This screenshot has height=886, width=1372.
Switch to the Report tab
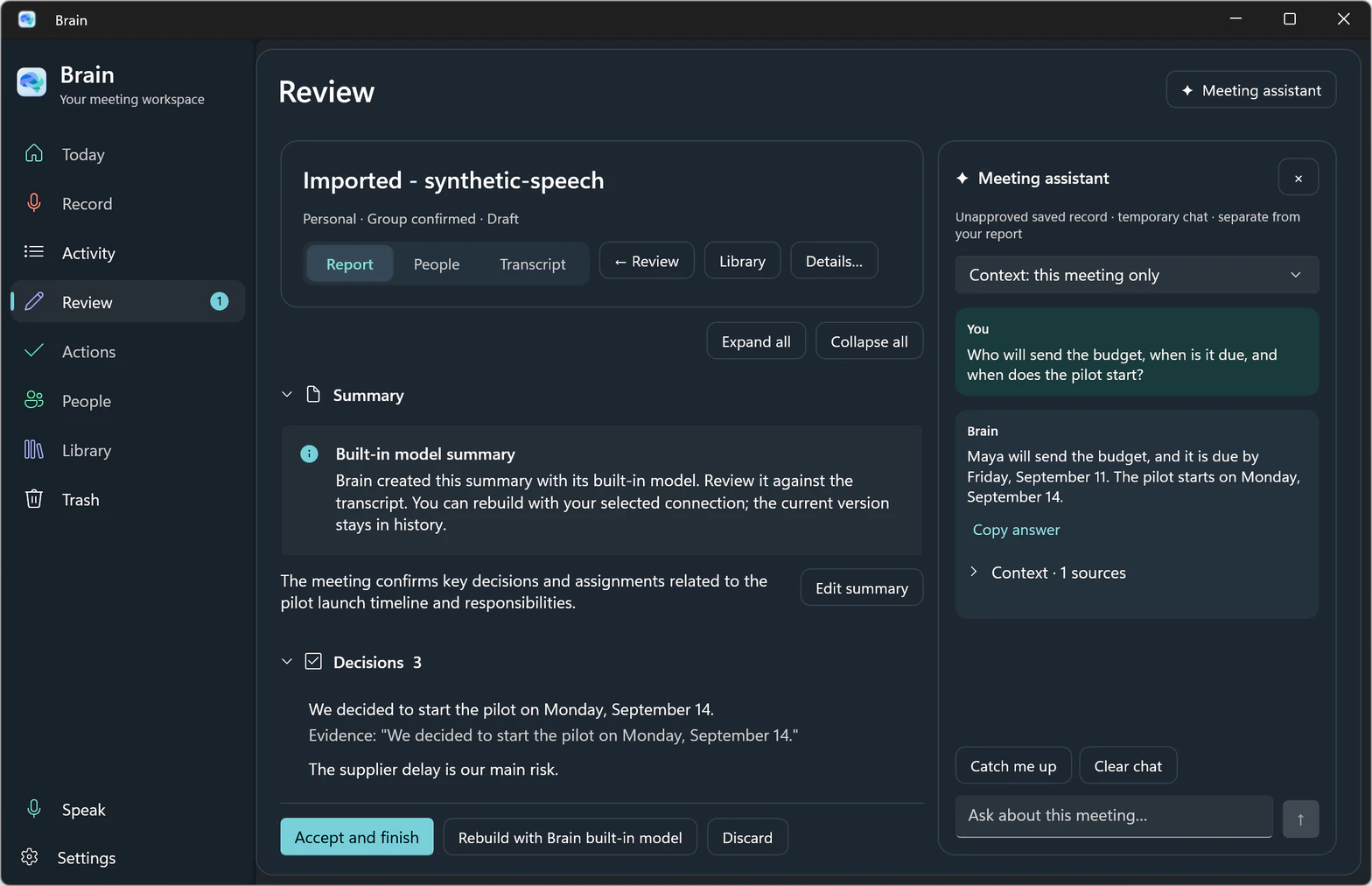(349, 264)
